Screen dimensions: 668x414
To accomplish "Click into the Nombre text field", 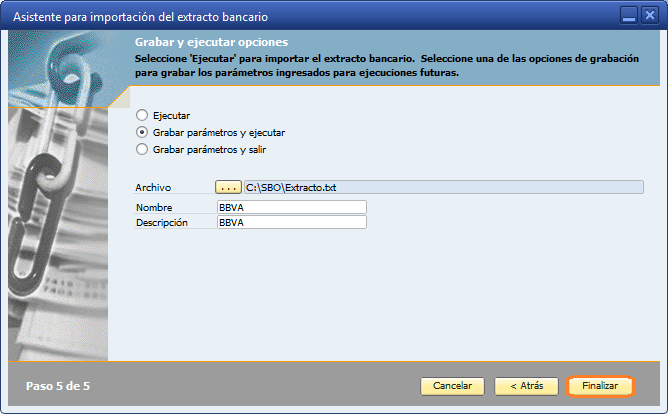I will point(291,207).
